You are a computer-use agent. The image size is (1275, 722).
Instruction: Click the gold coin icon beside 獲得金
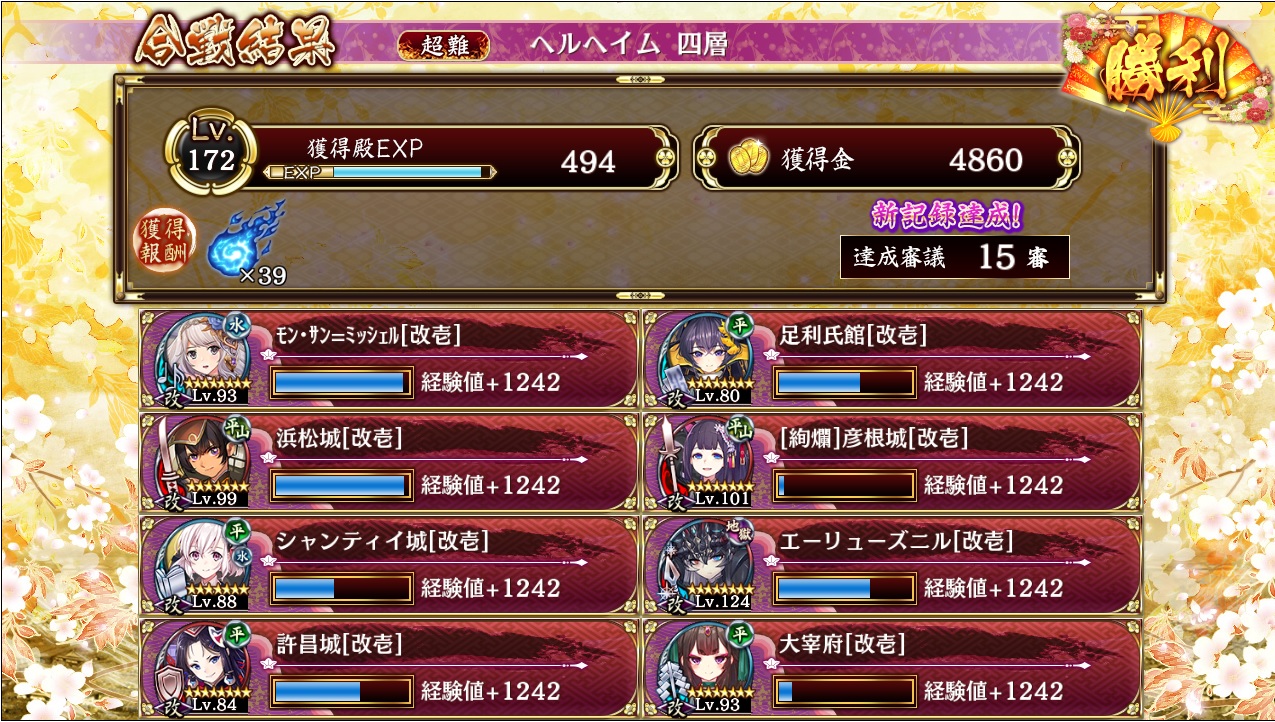[746, 160]
